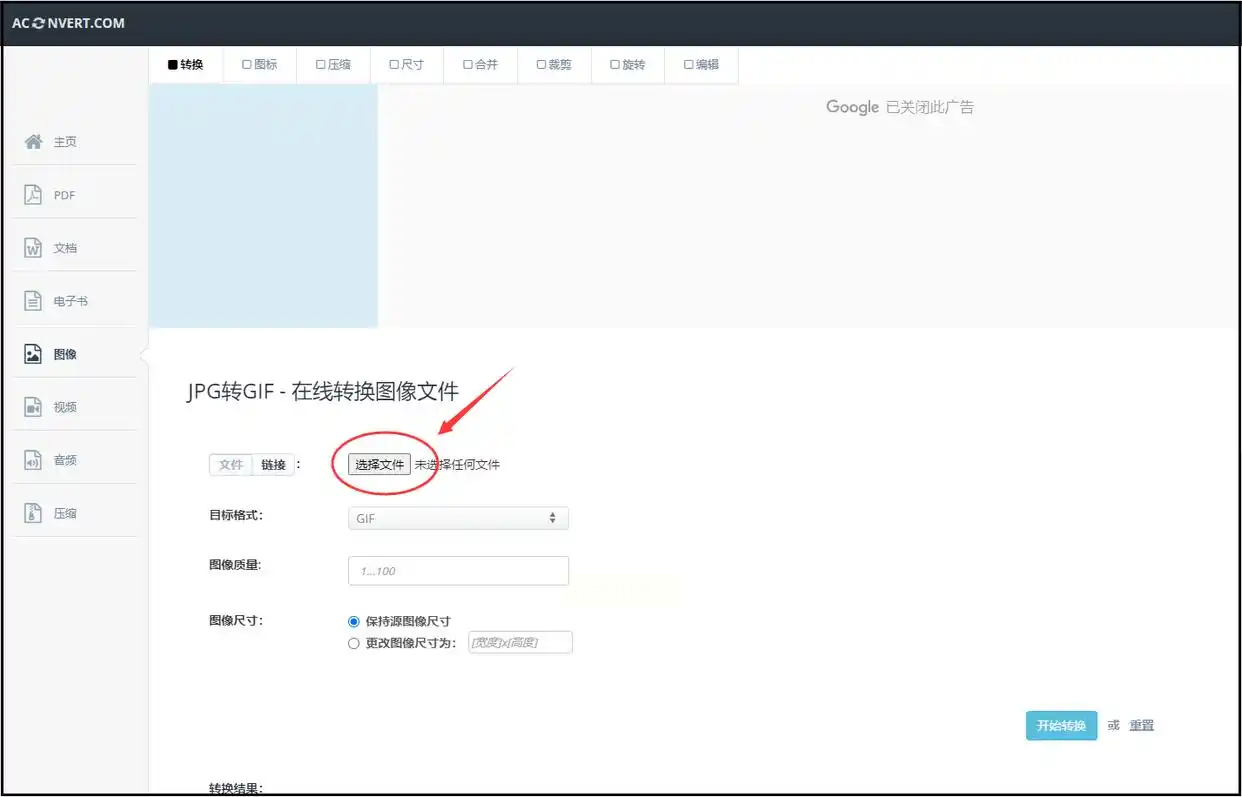This screenshot has width=1242, height=797.
Task: Open the 目标格式 GIF dropdown
Action: 458,518
